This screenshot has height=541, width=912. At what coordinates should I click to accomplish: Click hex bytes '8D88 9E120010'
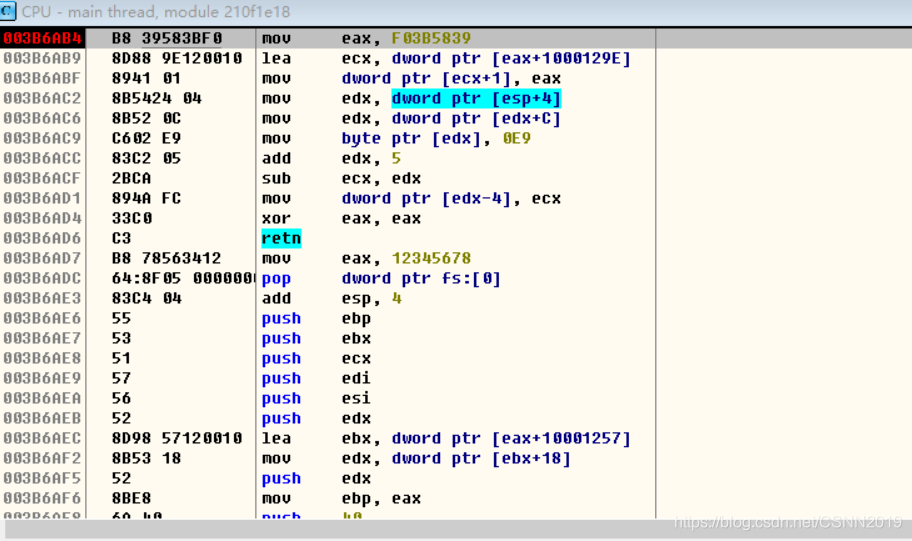177,58
